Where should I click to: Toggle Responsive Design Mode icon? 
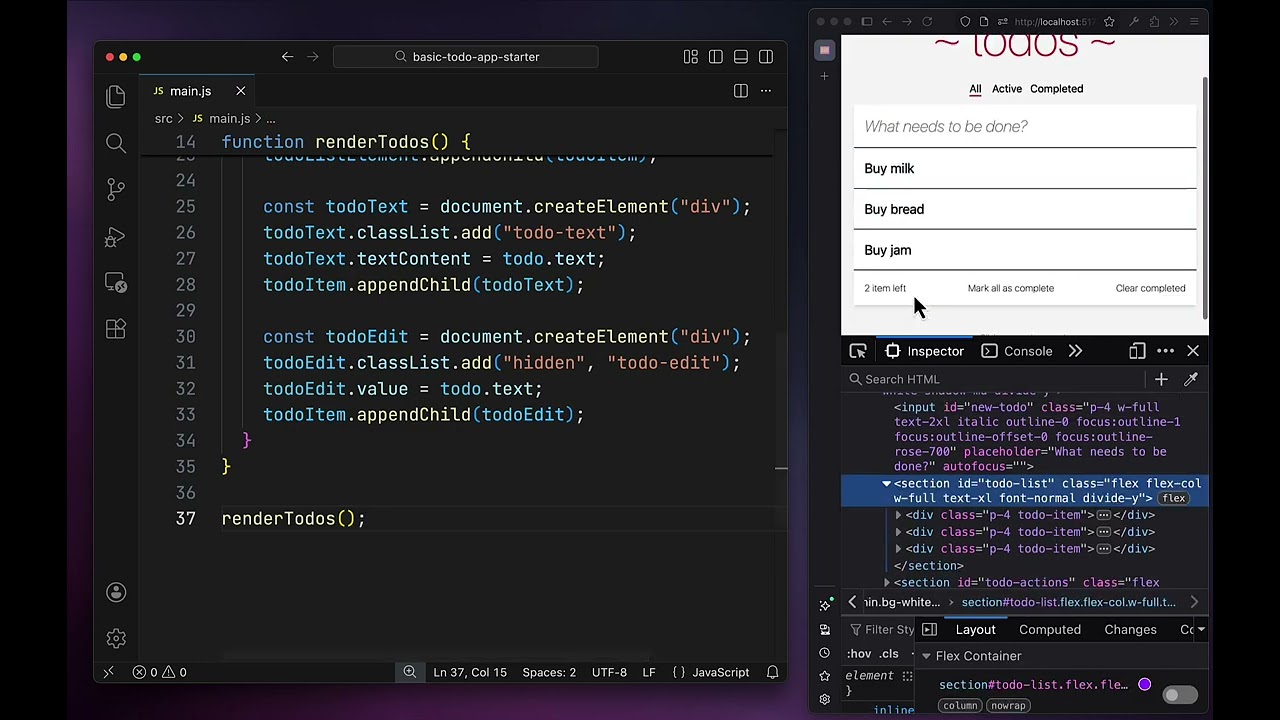coord(1137,351)
